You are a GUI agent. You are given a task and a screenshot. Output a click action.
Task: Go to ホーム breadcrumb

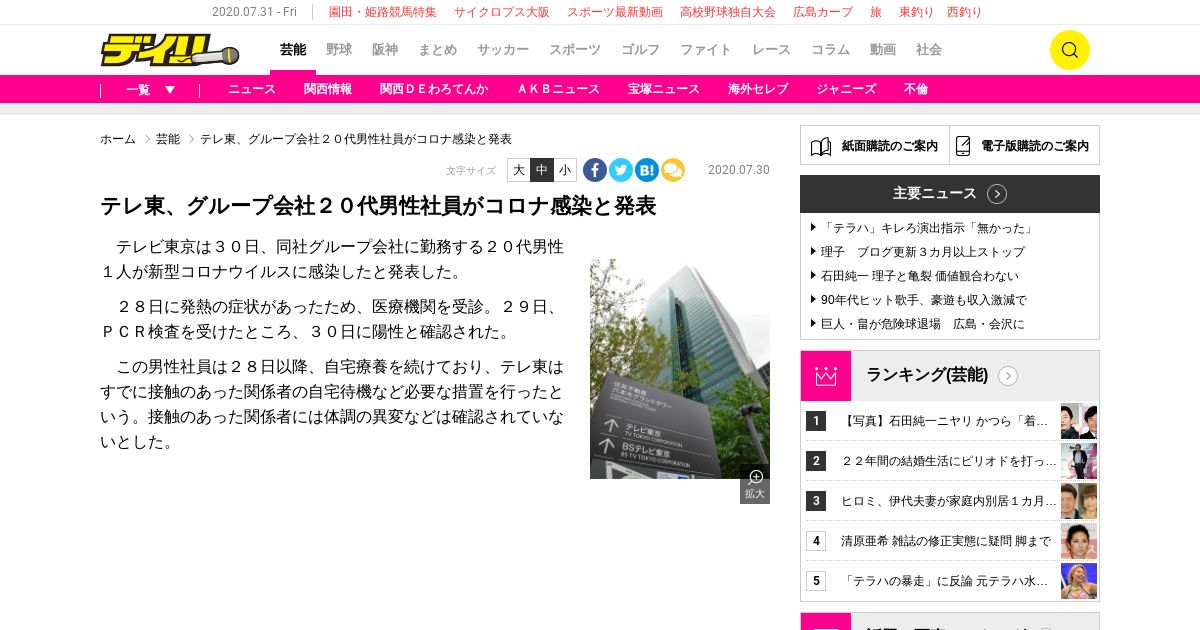118,139
